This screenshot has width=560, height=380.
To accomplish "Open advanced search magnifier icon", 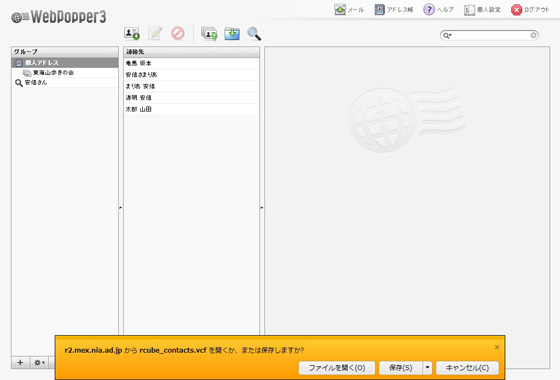I will pos(254,34).
